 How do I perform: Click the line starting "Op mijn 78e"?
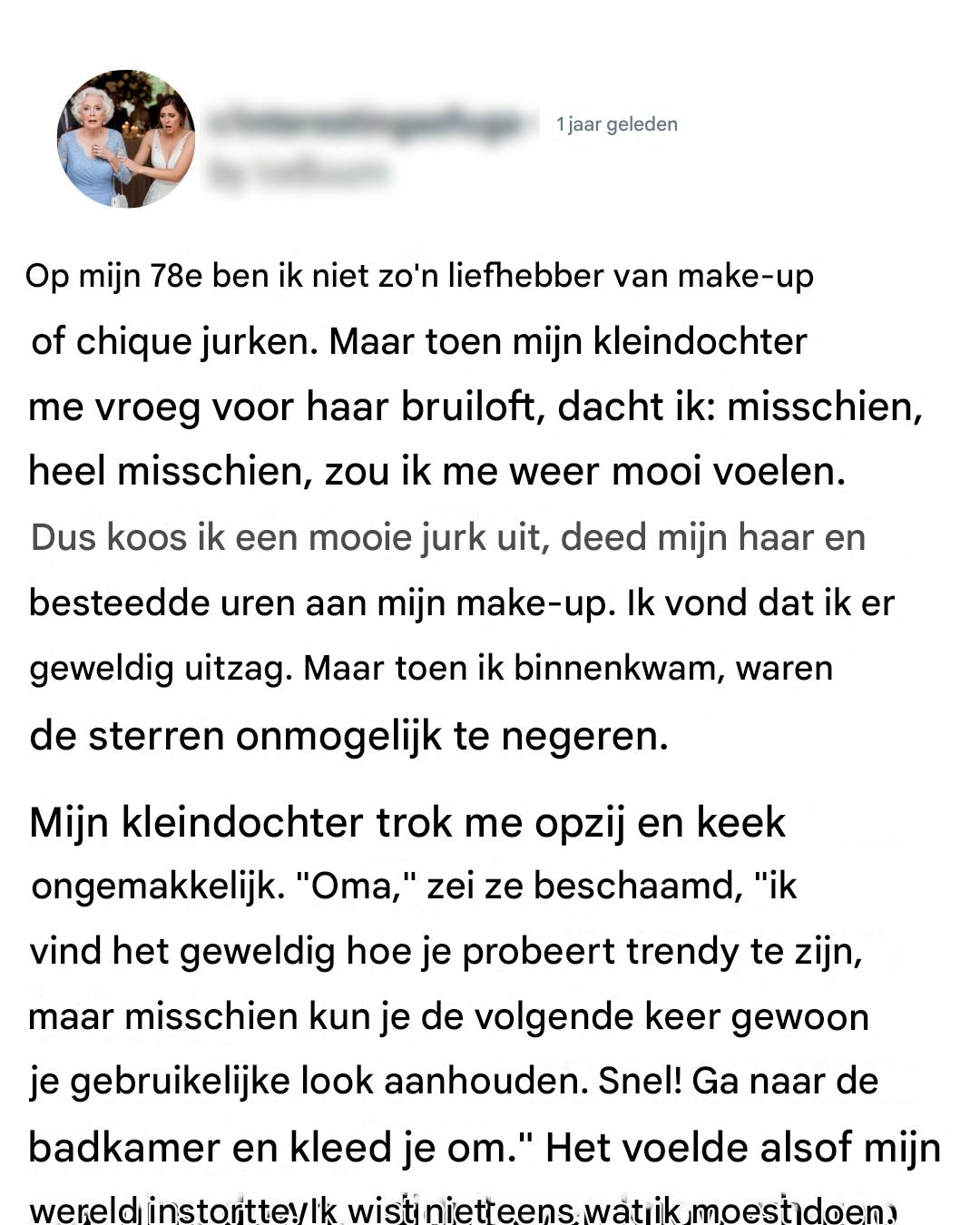(419, 276)
